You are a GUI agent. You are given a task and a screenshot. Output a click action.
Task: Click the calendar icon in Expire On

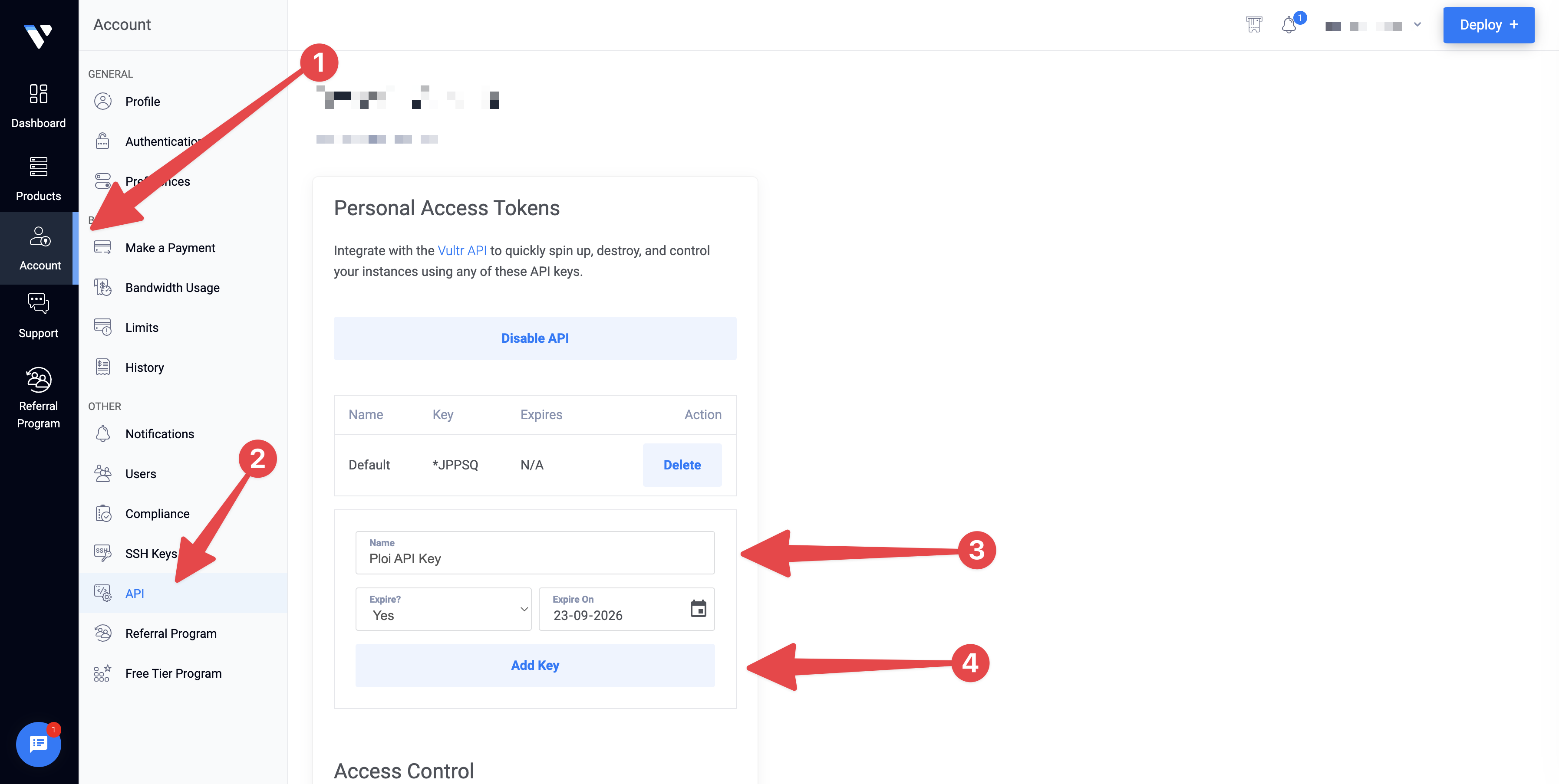[698, 609]
